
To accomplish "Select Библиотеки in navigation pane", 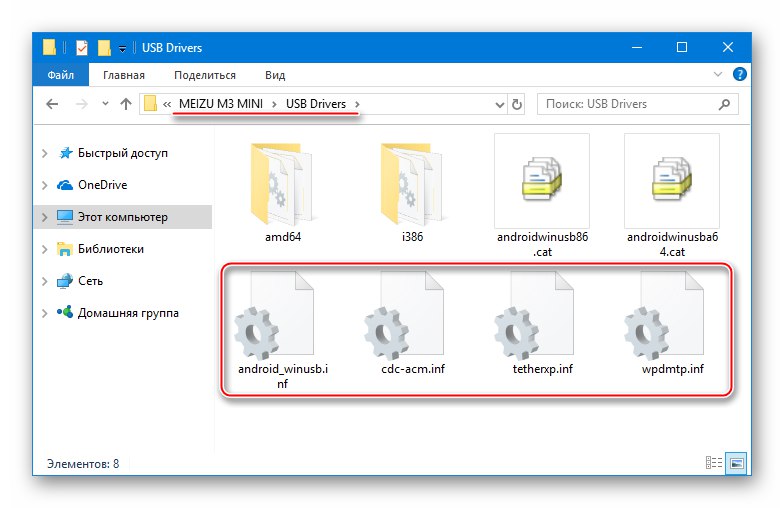I will (x=110, y=249).
